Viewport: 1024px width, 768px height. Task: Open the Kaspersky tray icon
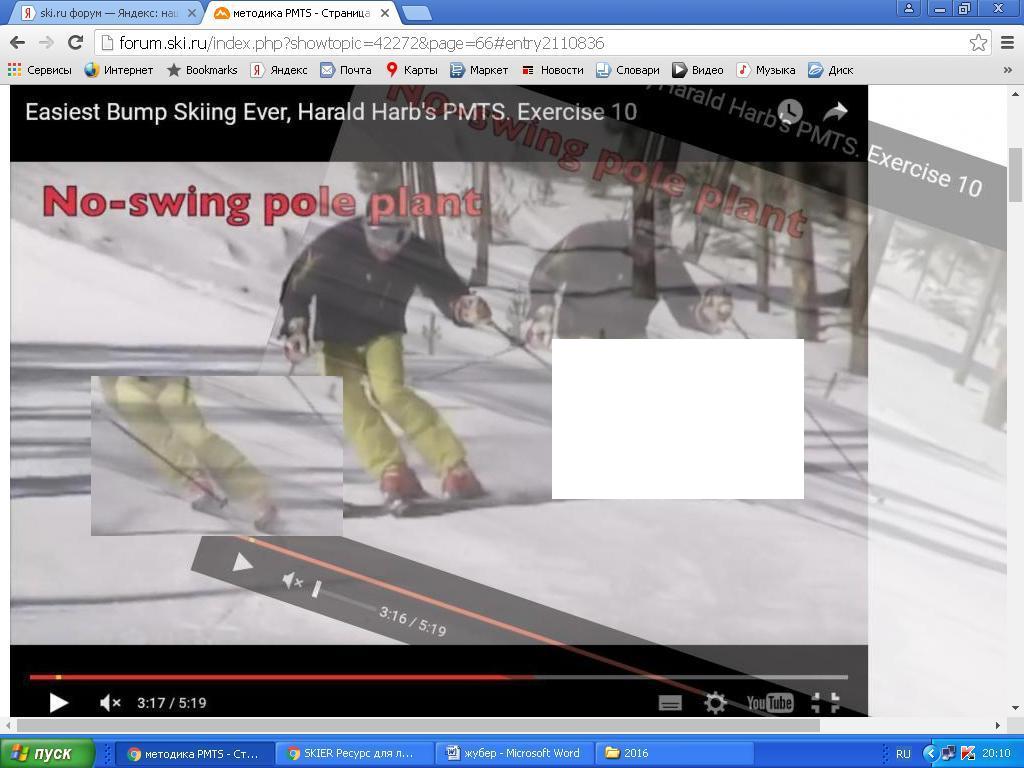coord(968,754)
